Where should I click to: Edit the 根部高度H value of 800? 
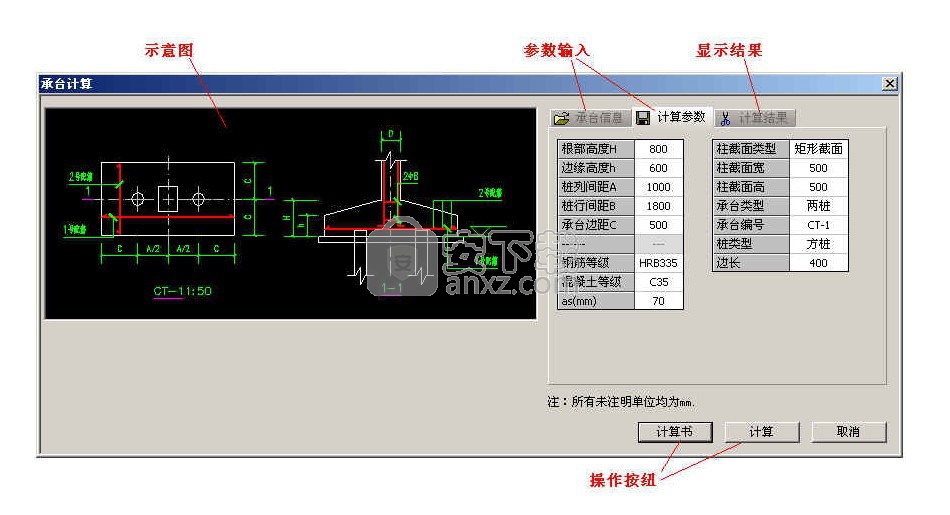658,149
